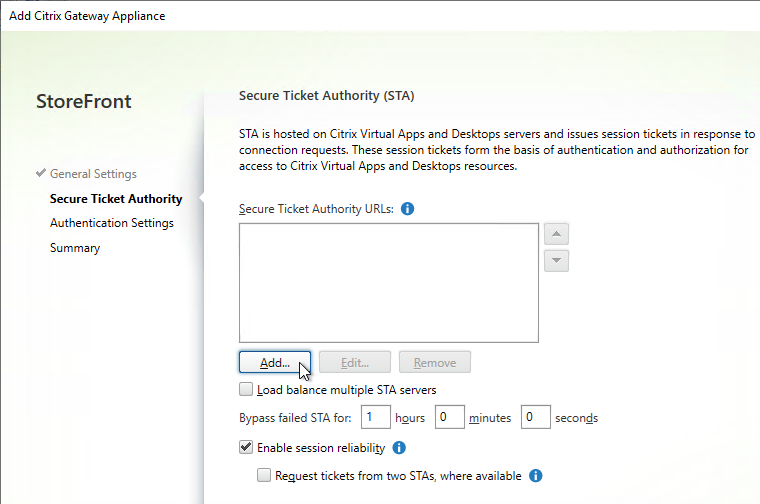
Task: Click the hours bypass input field
Action: [376, 417]
